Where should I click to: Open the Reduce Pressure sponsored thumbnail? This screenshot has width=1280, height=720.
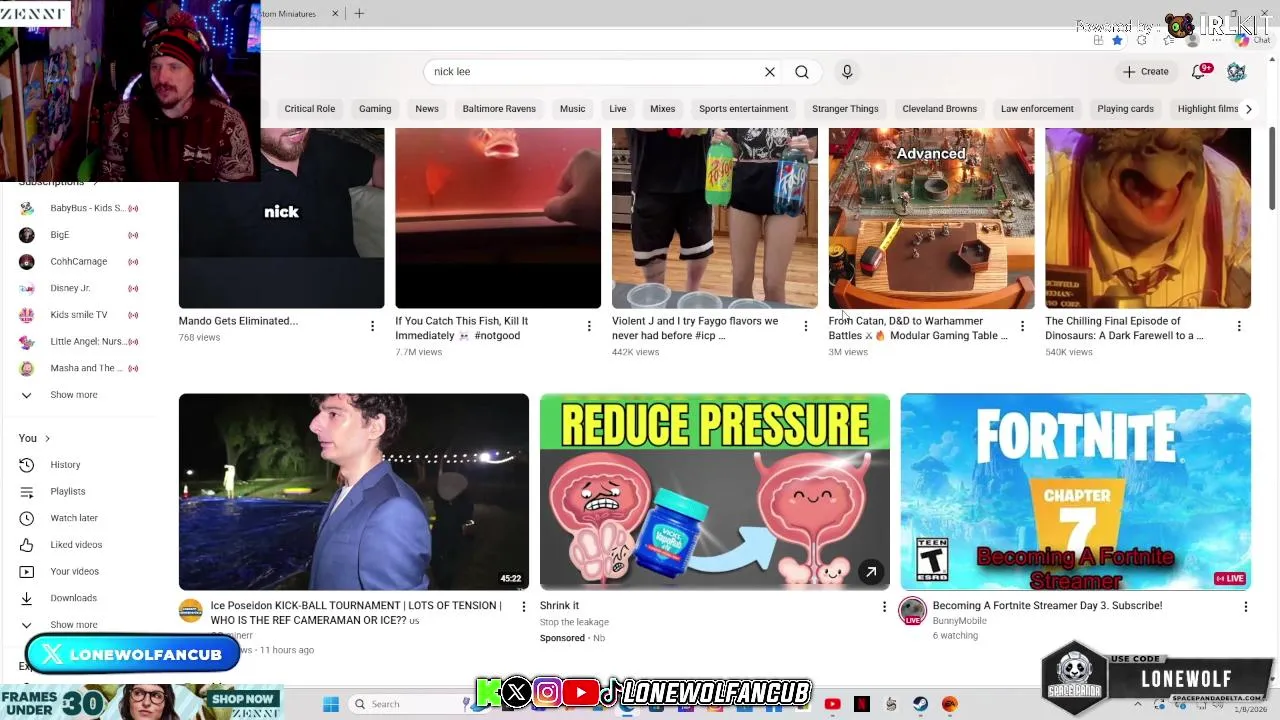(x=715, y=492)
